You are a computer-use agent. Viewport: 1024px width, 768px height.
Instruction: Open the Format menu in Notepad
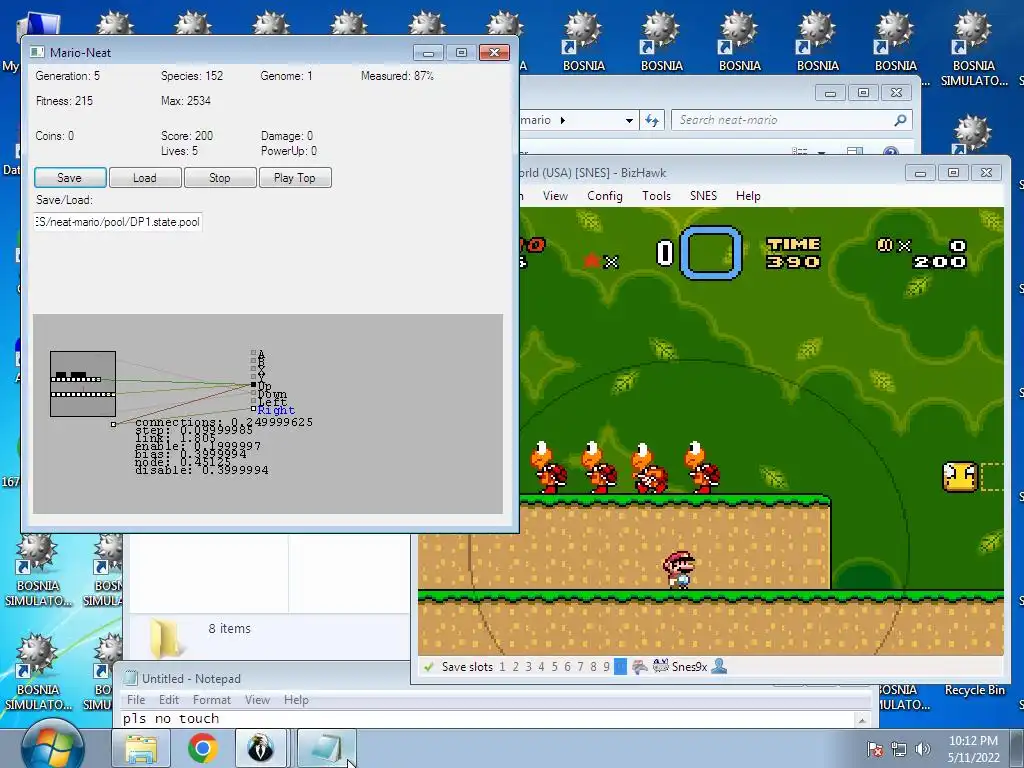click(212, 699)
